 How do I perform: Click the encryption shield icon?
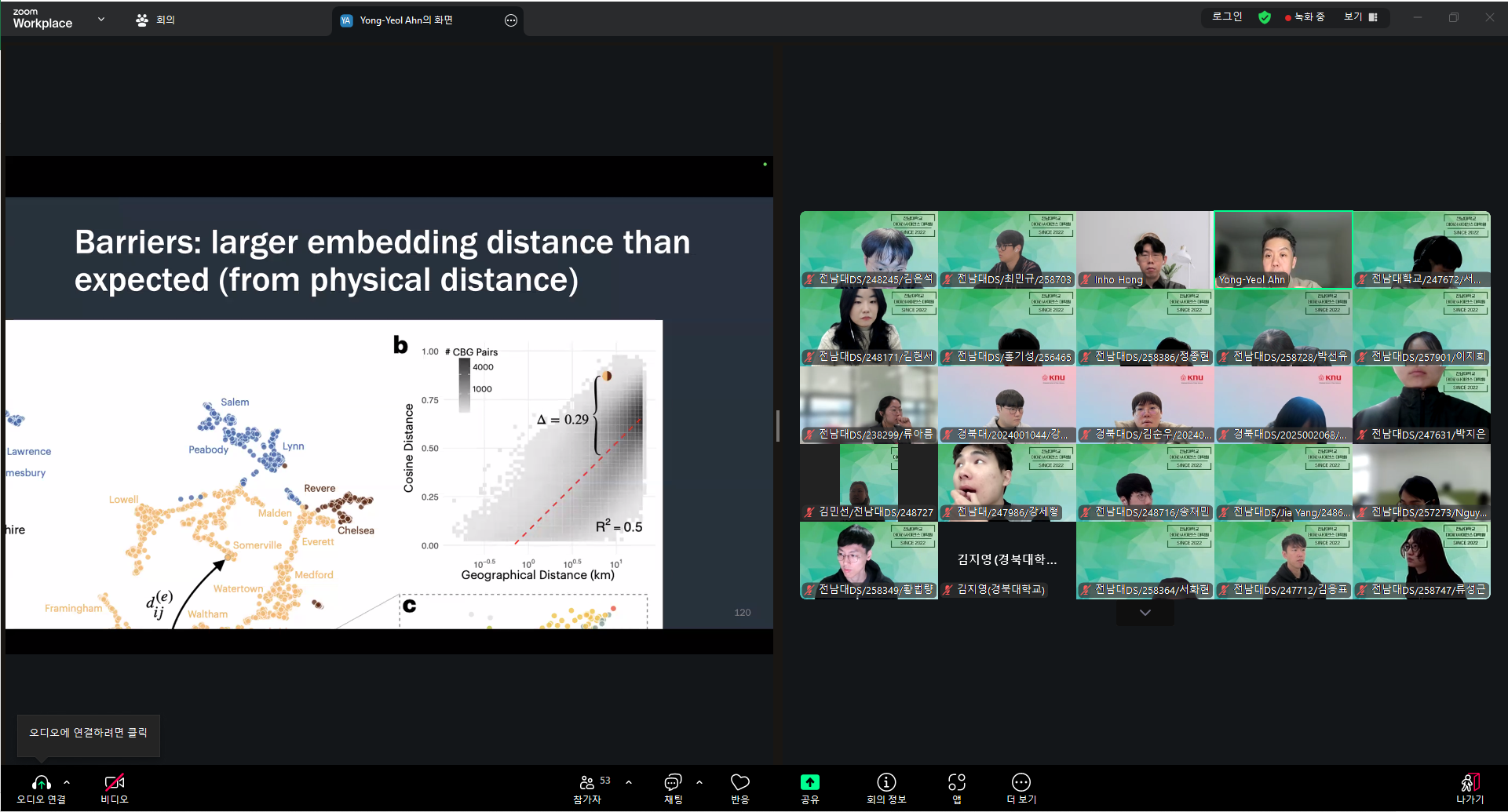point(1264,17)
